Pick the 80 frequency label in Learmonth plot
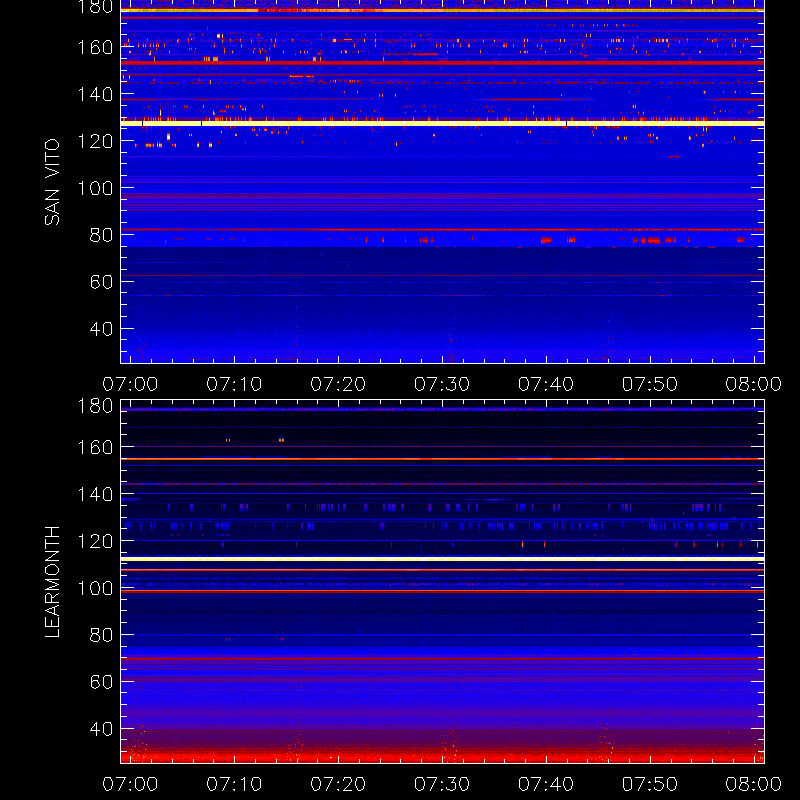 coord(101,635)
